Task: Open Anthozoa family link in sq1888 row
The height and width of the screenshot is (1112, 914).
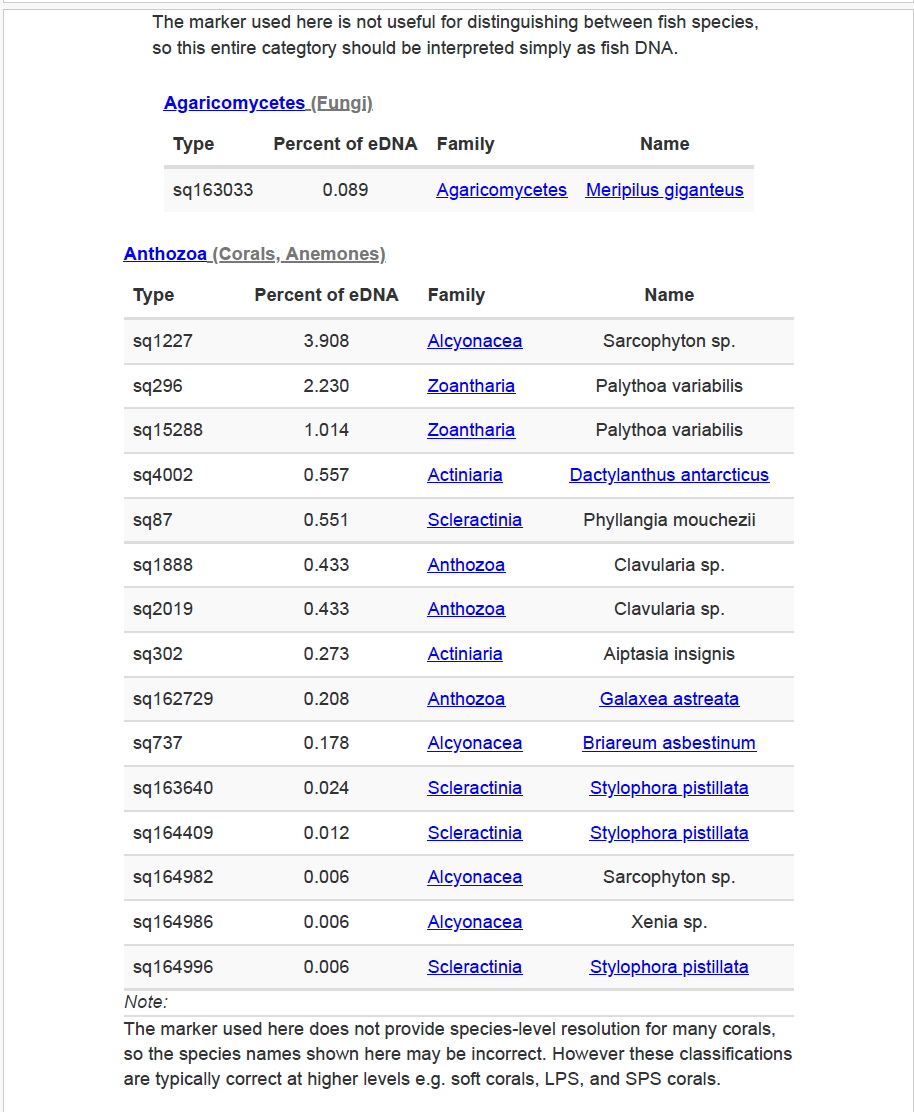Action: pos(466,565)
